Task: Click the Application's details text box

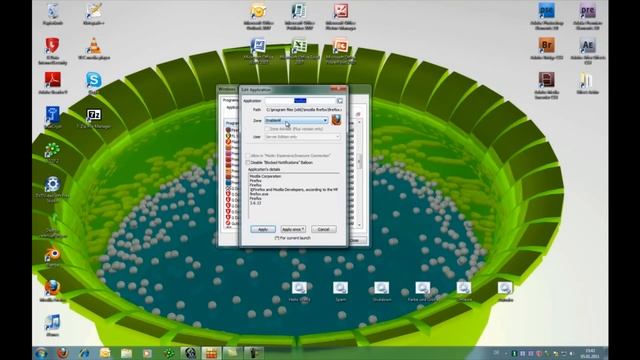Action: [293, 196]
